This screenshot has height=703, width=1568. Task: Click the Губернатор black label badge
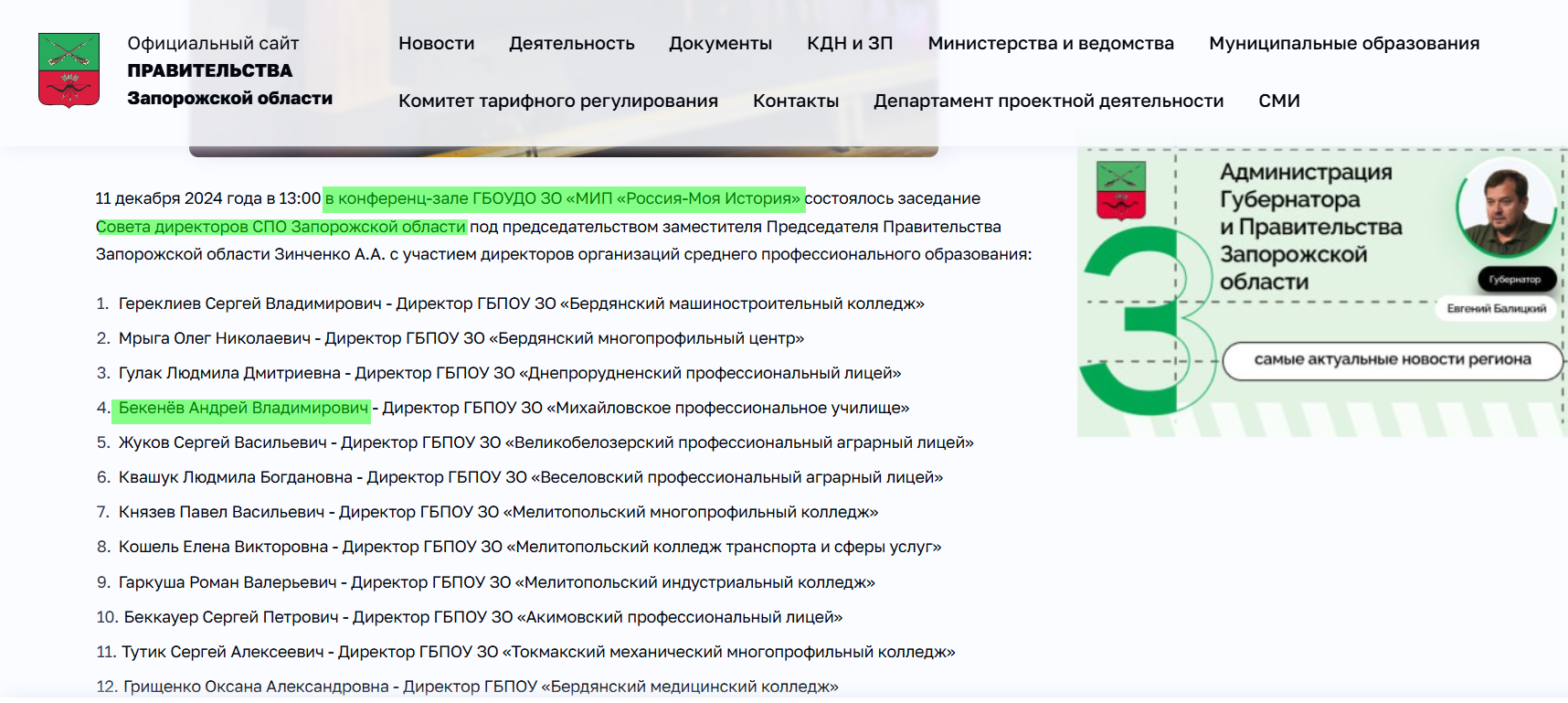(x=1514, y=279)
